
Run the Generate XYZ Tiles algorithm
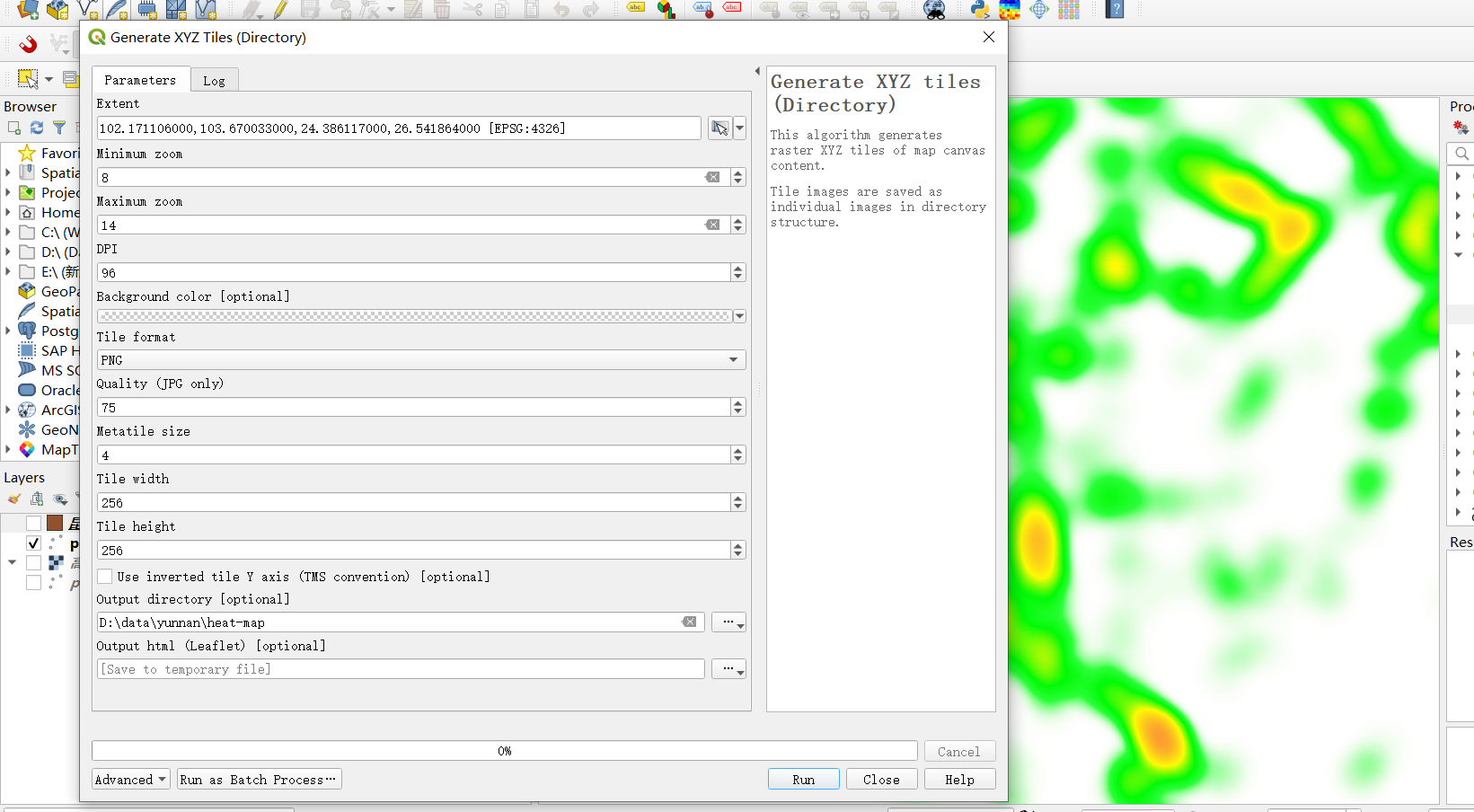click(802, 779)
